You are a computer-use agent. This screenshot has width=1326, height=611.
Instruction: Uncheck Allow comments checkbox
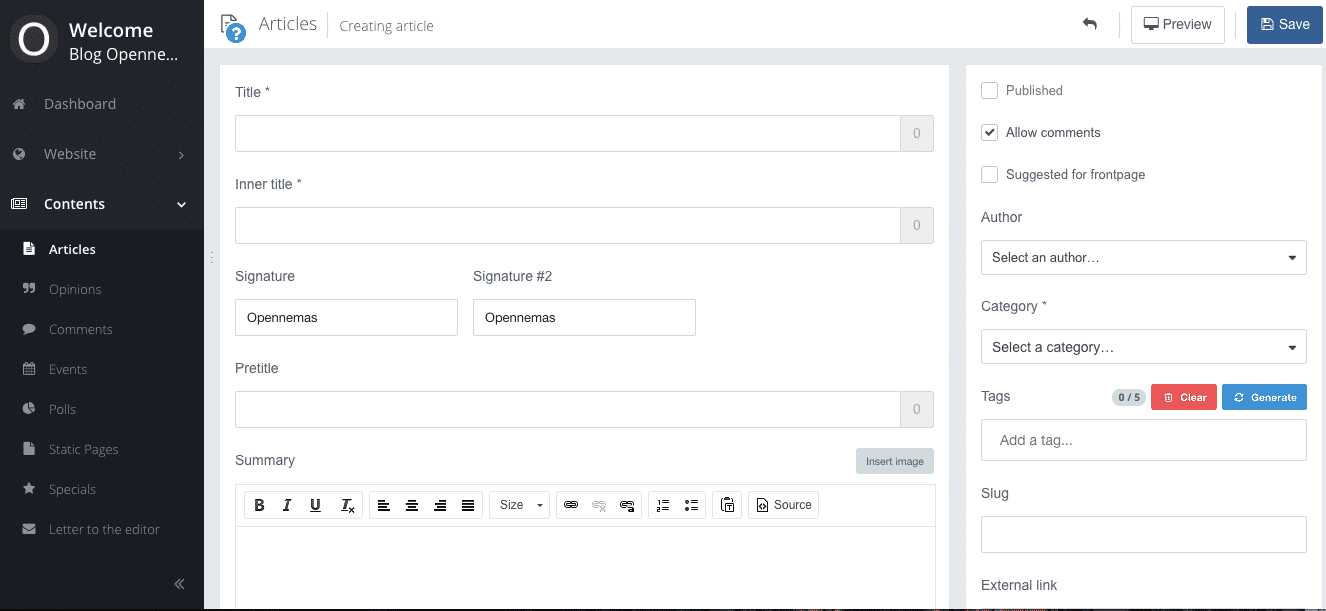[990, 132]
